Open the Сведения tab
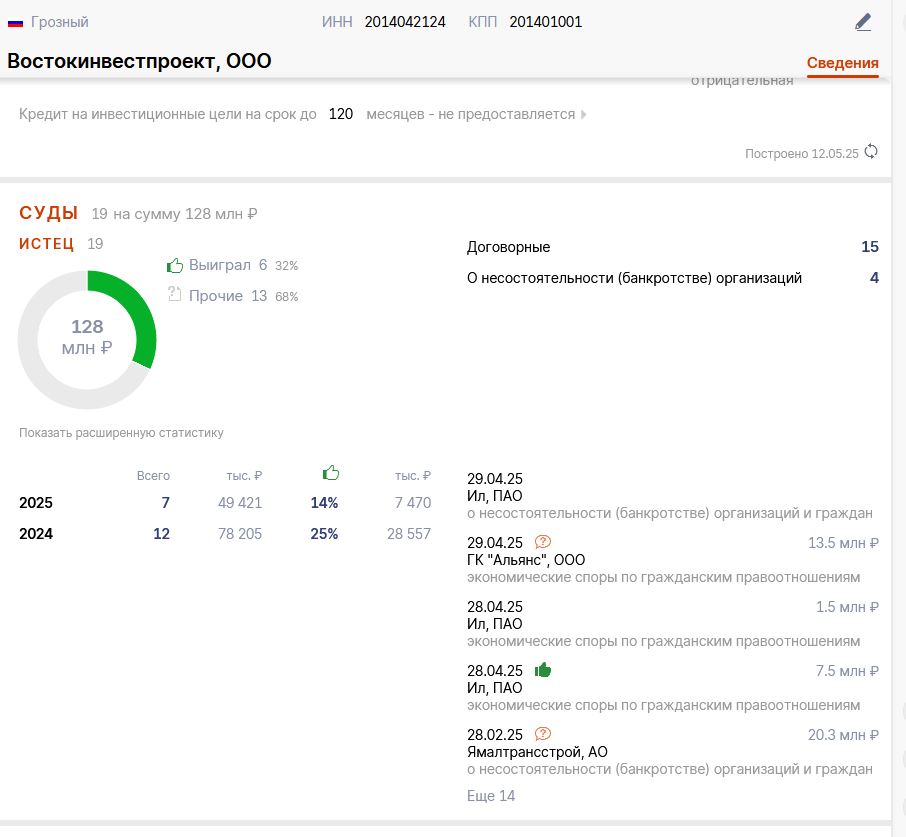Screen dimensions: 906x837 pyautogui.click(x=842, y=63)
